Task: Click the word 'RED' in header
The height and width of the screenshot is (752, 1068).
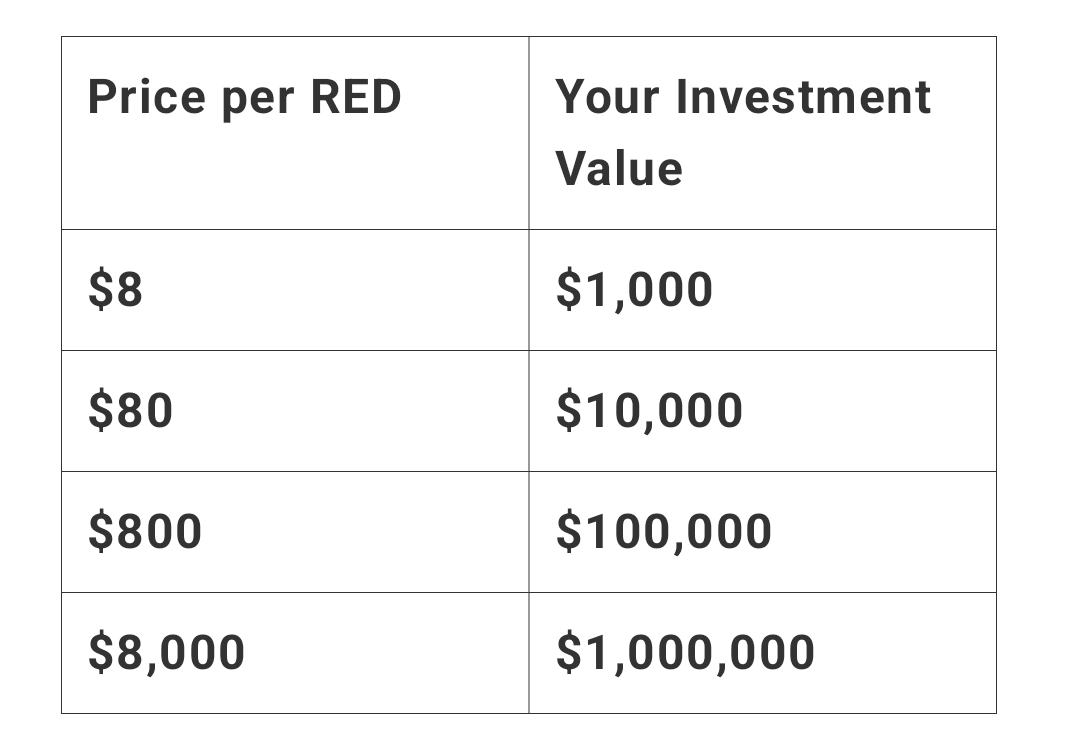Action: 356,97
